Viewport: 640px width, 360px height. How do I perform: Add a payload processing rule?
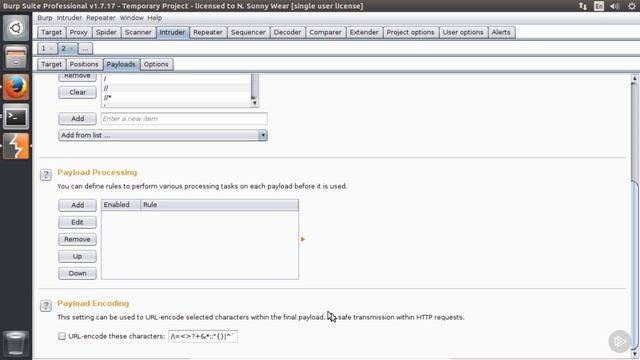tap(78, 205)
